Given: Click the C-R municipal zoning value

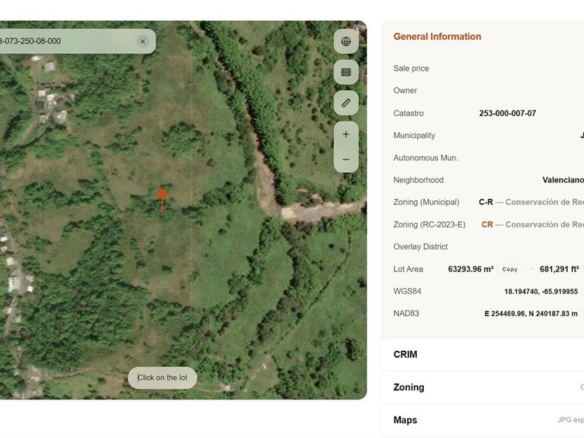Looking at the screenshot, I should click(x=486, y=202).
